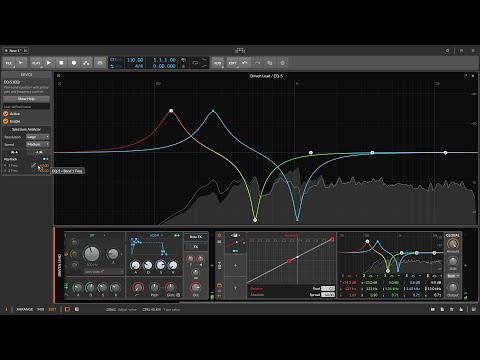Viewport: 480px width, 360px height.
Task: Toggle the Enable checkbox in the Device panel
Action: coord(6,121)
